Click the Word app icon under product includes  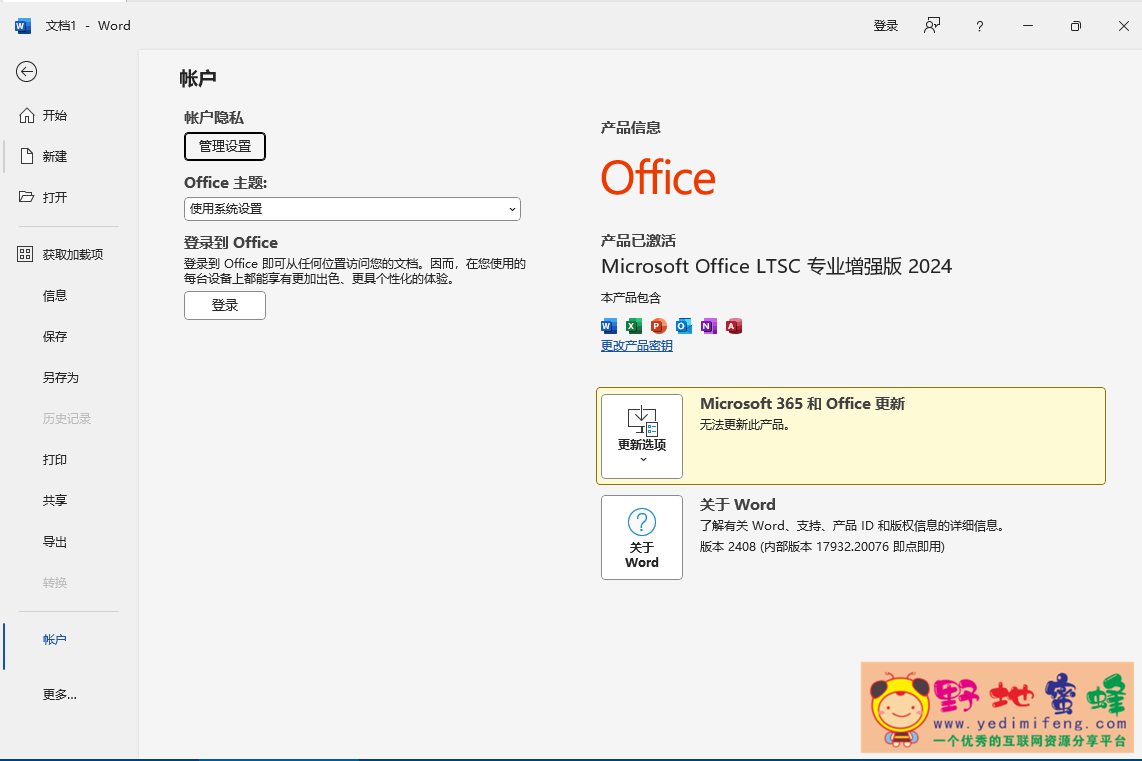coord(609,326)
